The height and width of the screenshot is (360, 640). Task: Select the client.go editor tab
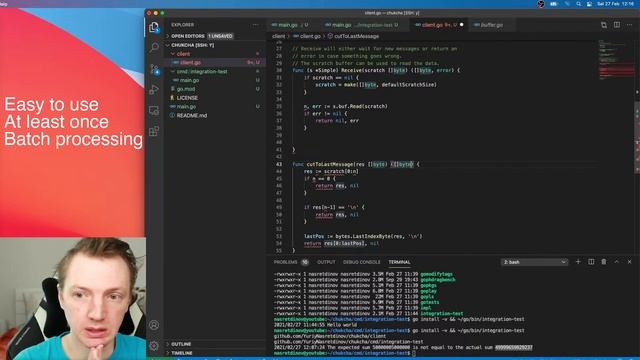pos(439,25)
